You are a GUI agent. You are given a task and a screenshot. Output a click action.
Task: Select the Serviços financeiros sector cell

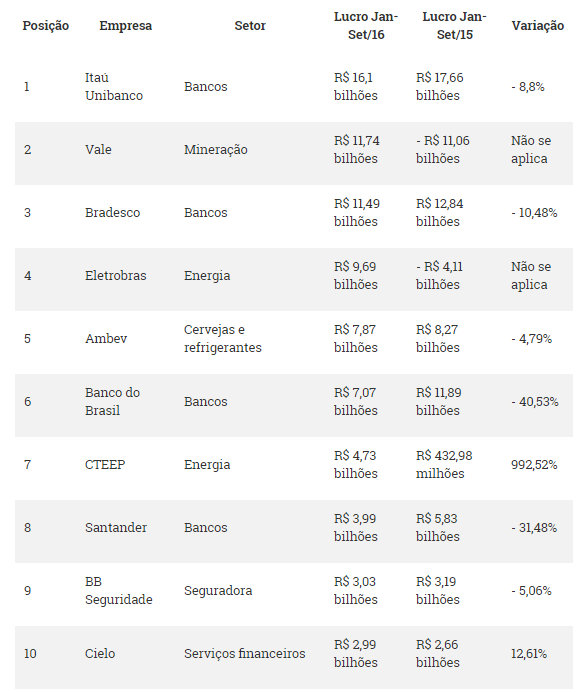(x=245, y=654)
